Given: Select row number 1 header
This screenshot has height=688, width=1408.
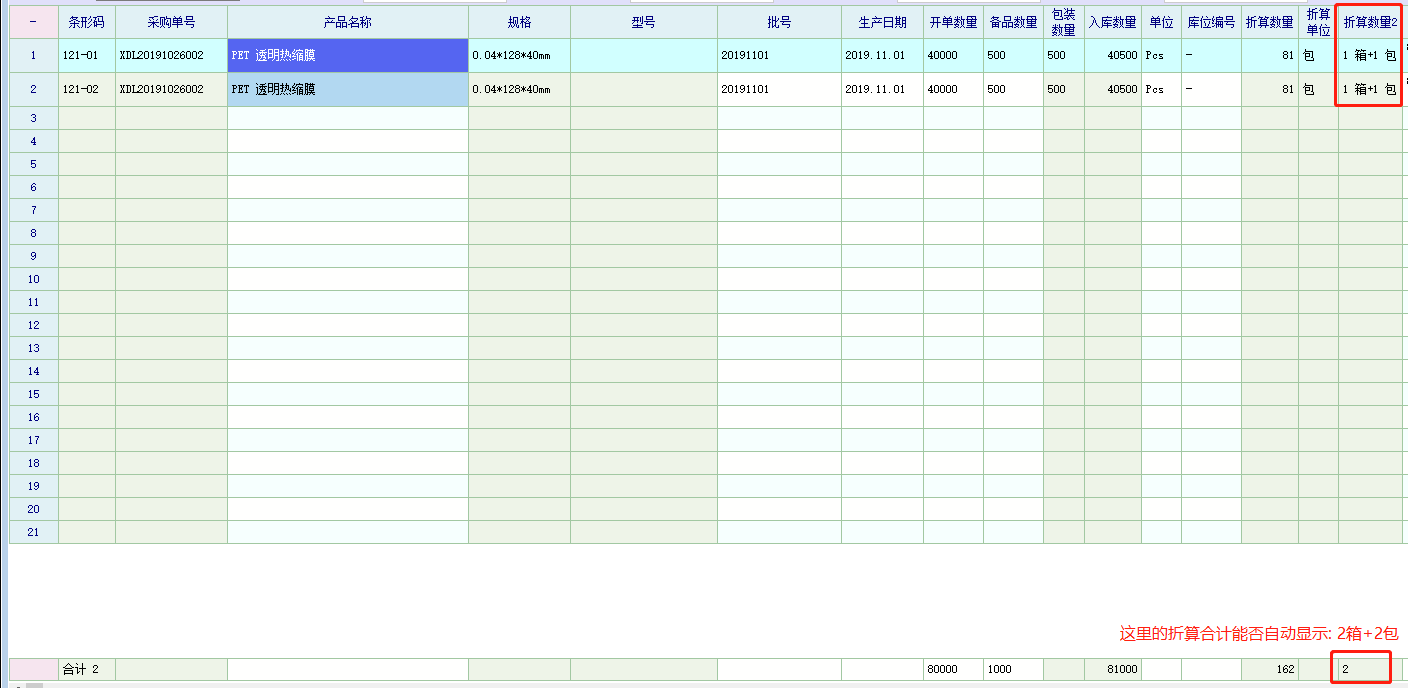Looking at the screenshot, I should pos(33,56).
